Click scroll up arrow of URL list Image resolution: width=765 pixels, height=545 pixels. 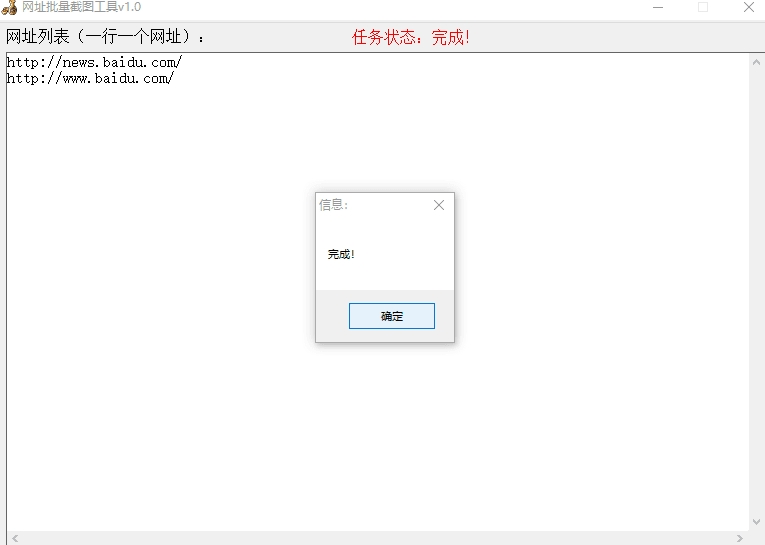pyautogui.click(x=756, y=62)
